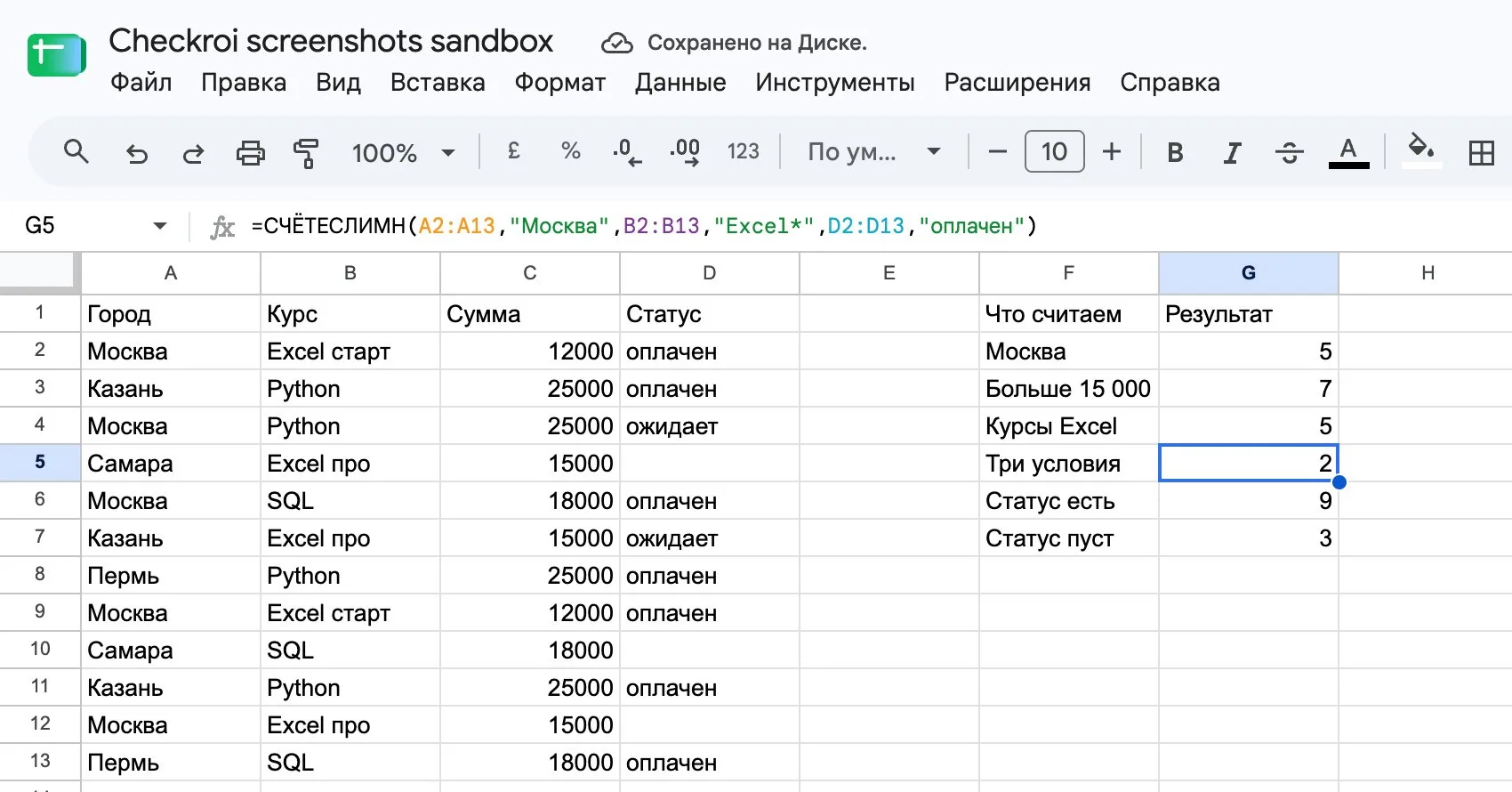Viewport: 1512px width, 792px height.
Task: Click the search menus magnifier icon
Action: click(x=76, y=152)
